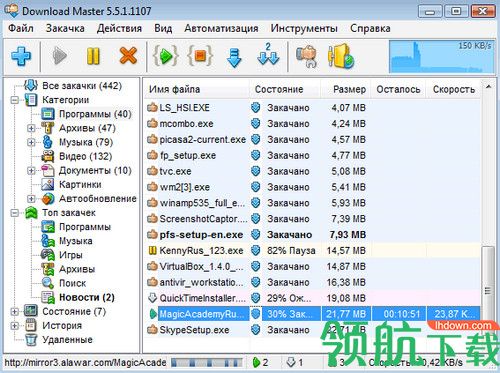Click the green active downloads counter showing 2
The image size is (500, 373).
(x=260, y=362)
